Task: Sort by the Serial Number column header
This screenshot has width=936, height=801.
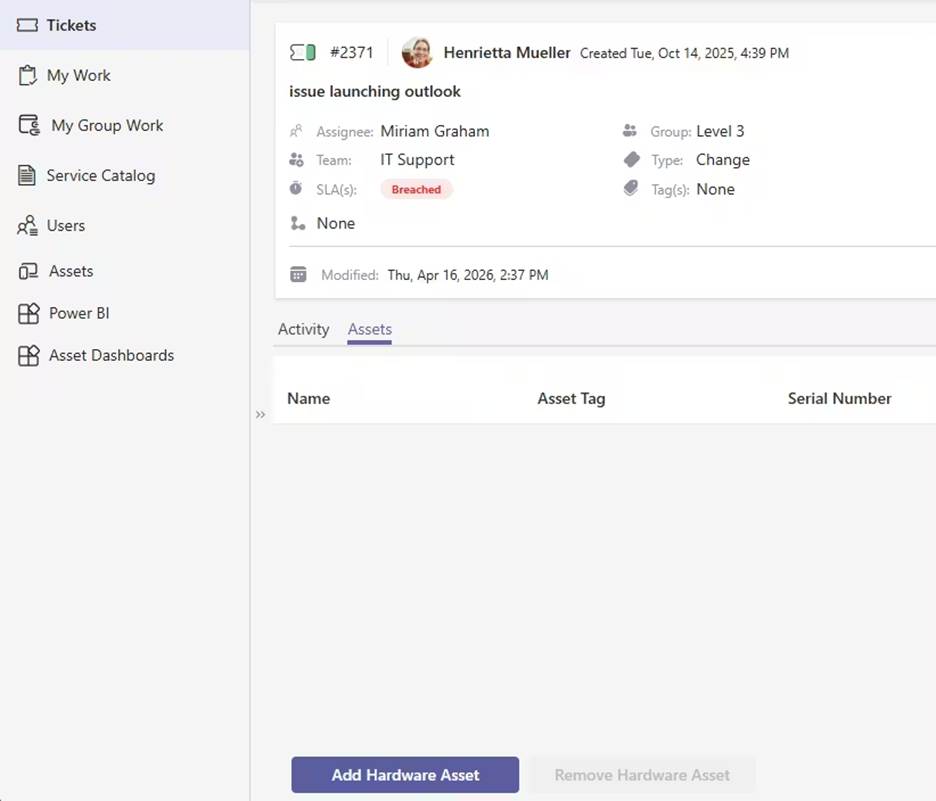Action: pyautogui.click(x=839, y=398)
